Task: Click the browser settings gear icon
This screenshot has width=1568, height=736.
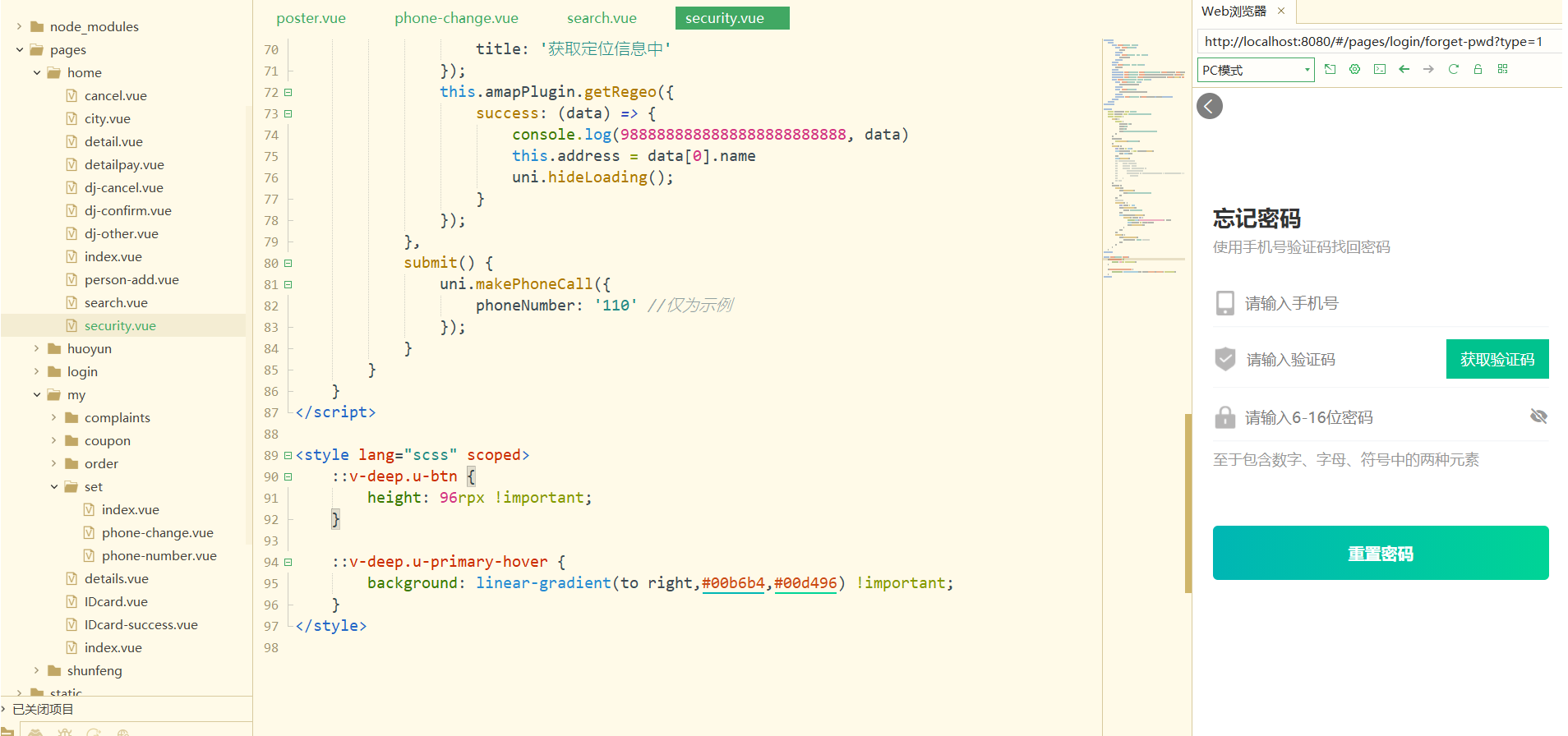Action: click(1354, 70)
